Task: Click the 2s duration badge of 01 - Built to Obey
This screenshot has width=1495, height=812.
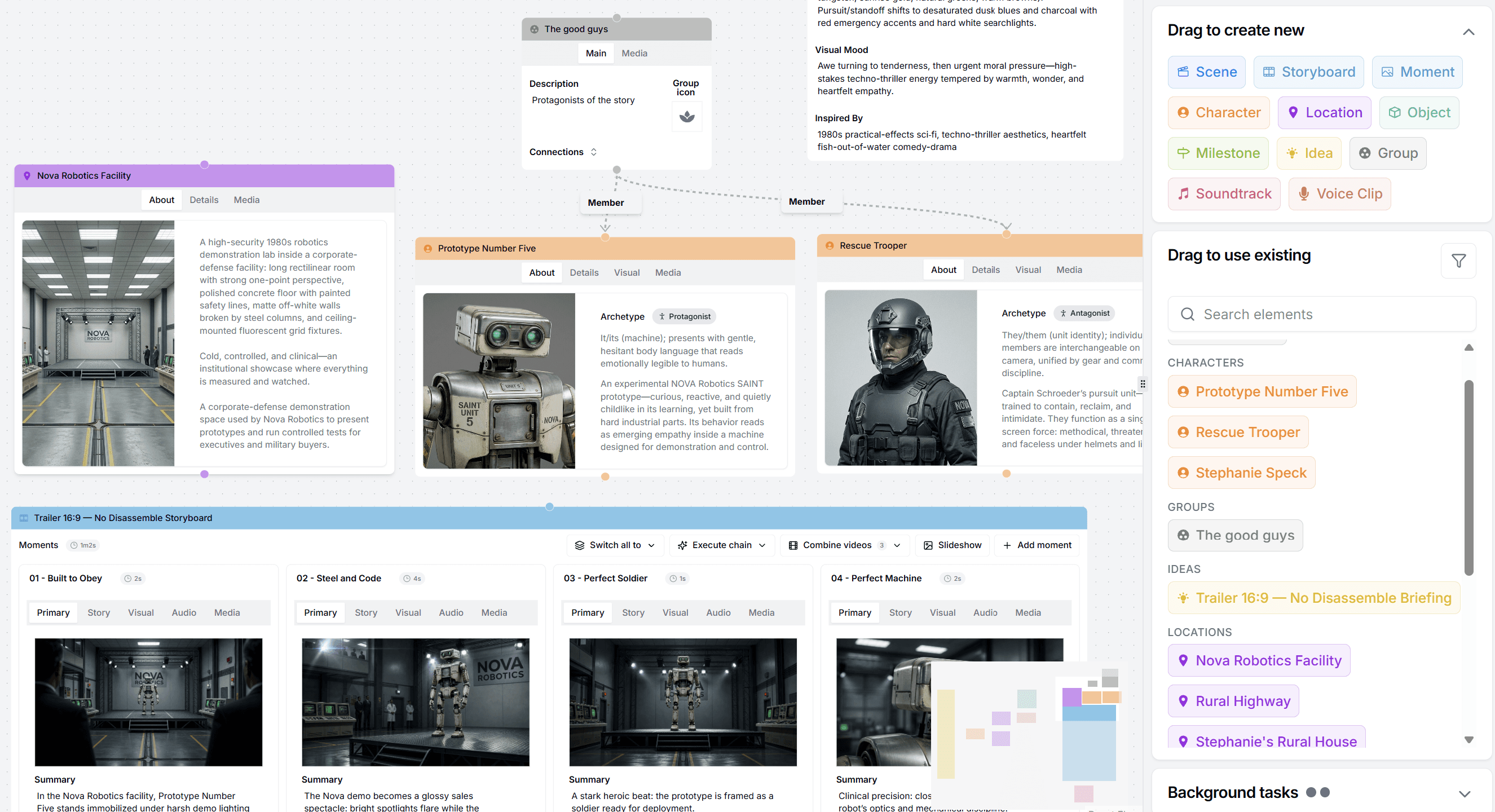Action: point(133,579)
